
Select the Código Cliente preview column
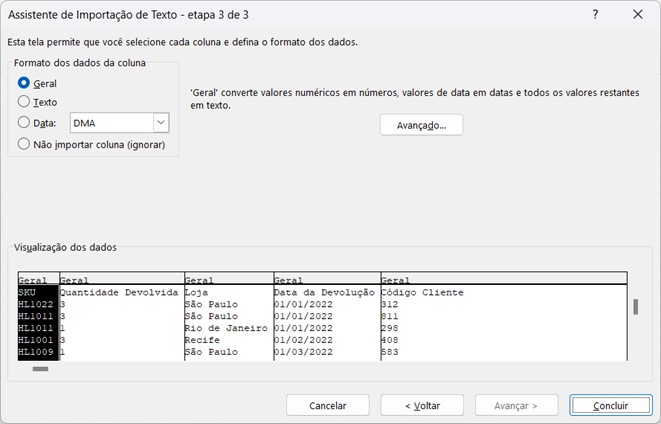[x=422, y=293]
